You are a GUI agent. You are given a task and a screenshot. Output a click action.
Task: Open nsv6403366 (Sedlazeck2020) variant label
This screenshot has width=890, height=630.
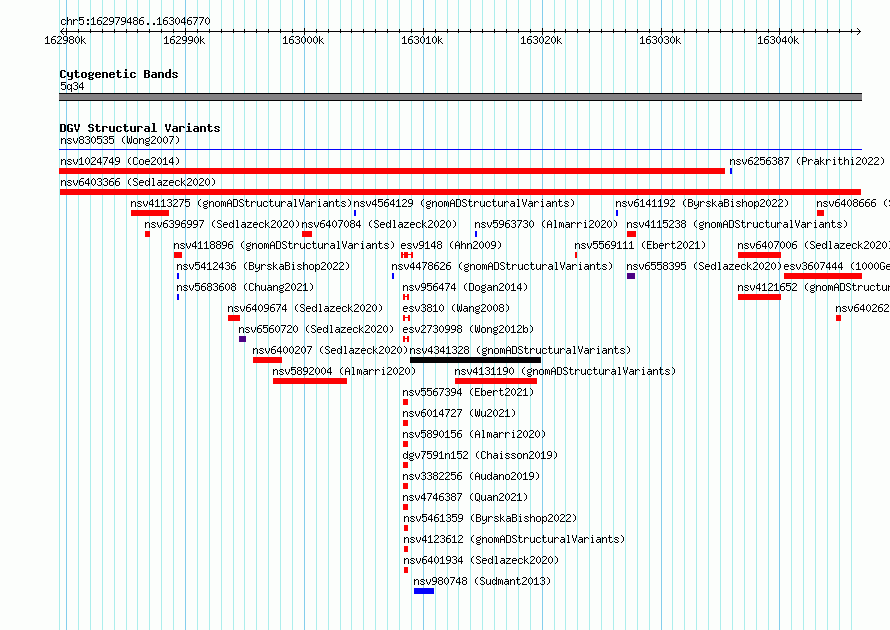138,182
